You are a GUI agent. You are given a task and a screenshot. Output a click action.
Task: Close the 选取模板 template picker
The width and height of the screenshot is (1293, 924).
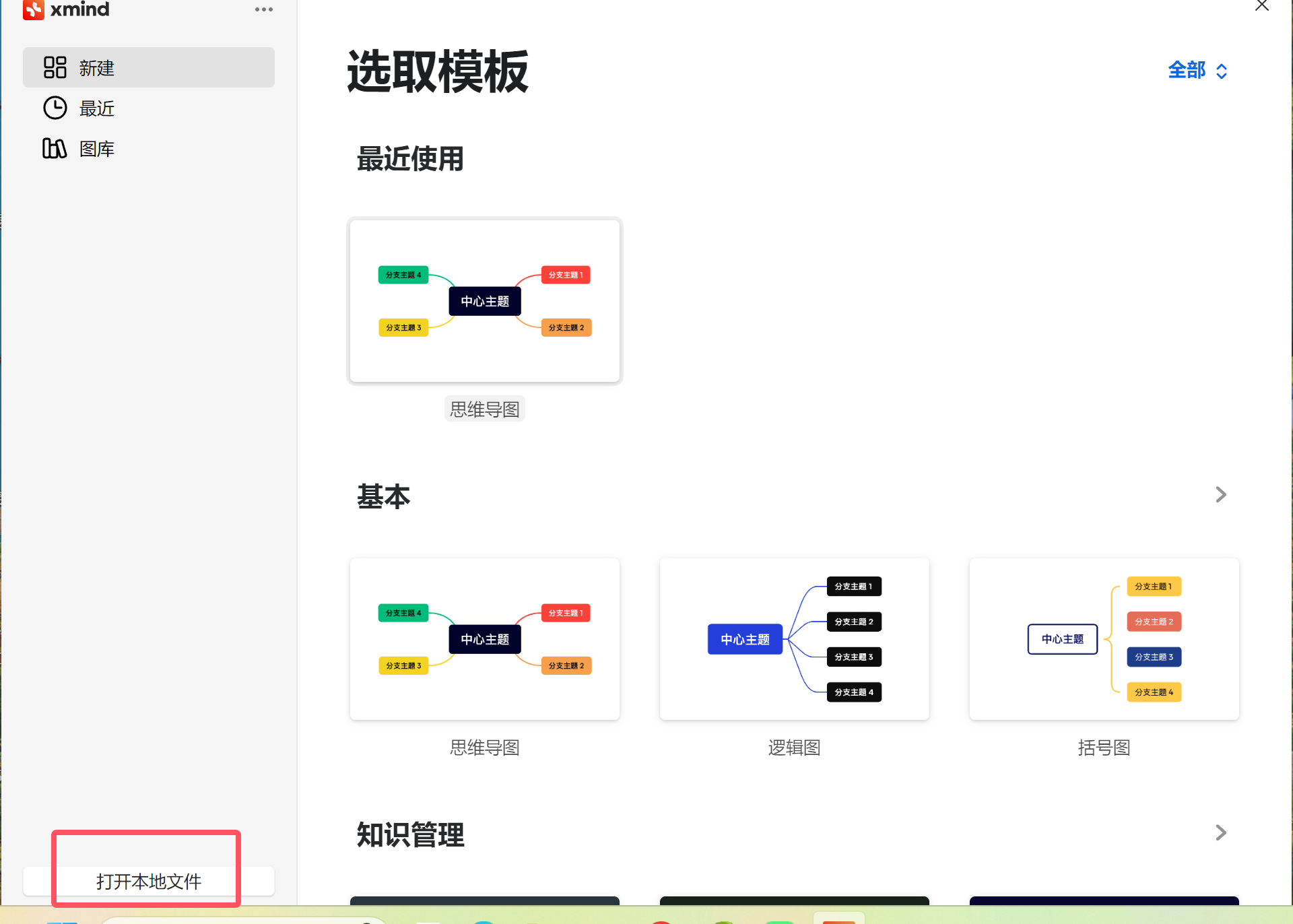(1263, 6)
